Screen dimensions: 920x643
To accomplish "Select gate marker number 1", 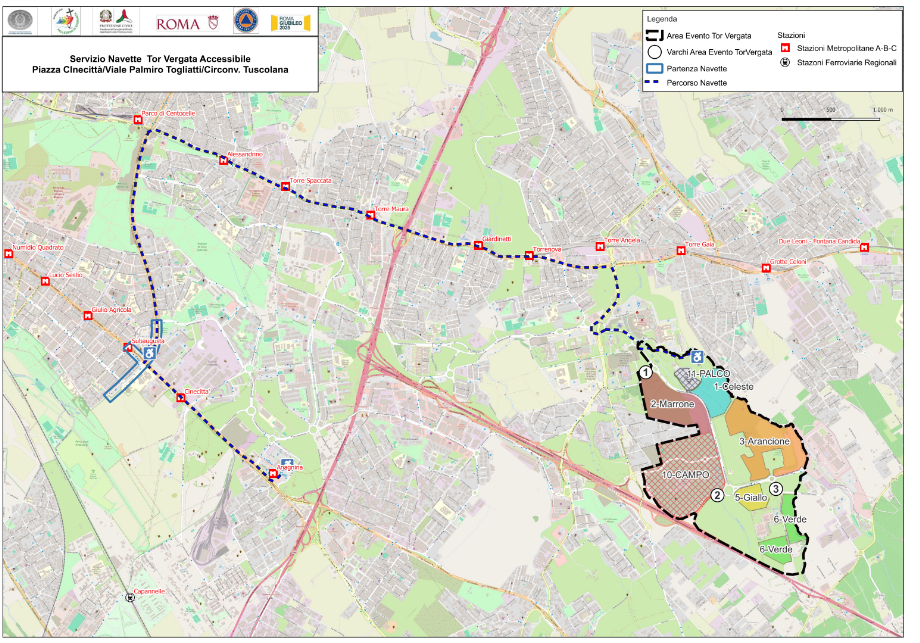I will pyautogui.click(x=646, y=372).
